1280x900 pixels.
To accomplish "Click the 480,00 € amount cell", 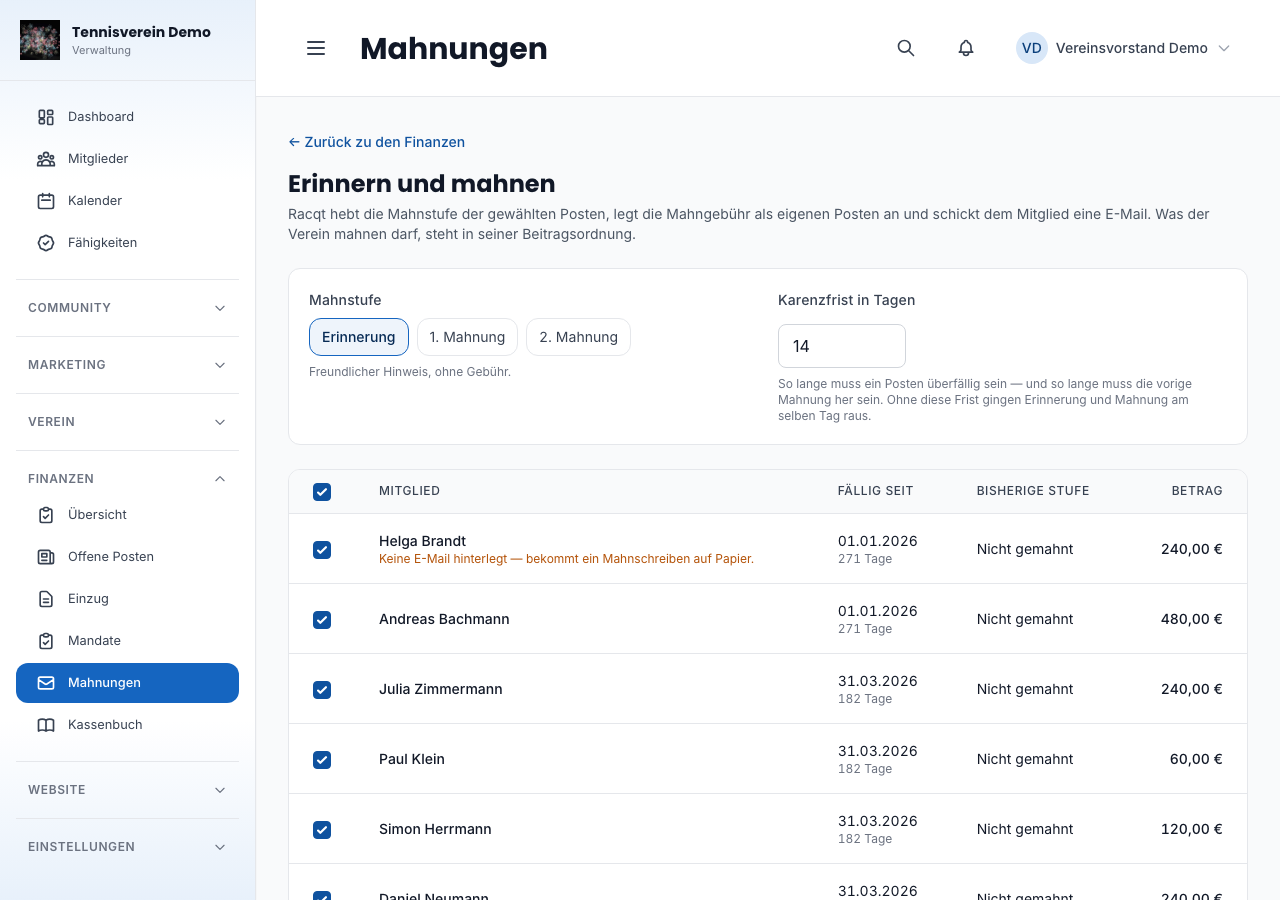I will point(1191,619).
